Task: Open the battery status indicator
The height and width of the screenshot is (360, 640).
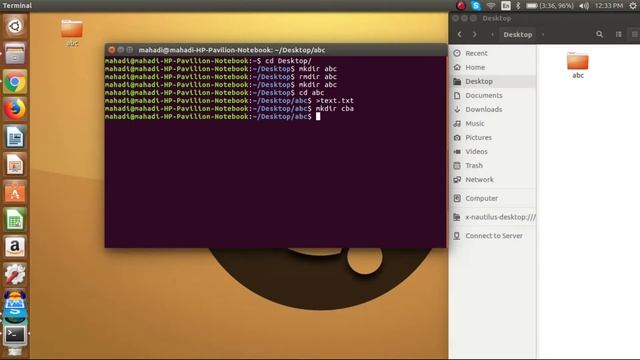Action: point(549,5)
